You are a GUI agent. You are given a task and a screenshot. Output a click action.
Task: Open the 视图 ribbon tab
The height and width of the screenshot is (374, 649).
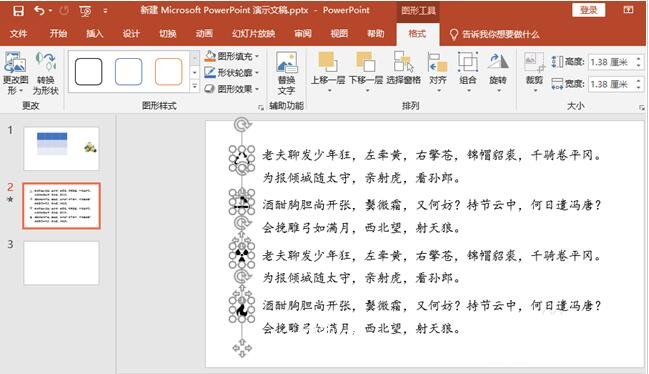coord(339,34)
